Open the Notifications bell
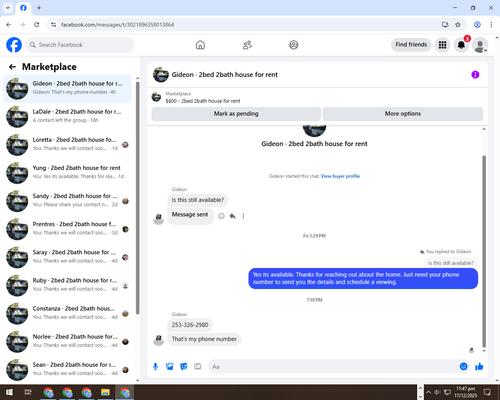This screenshot has height=400, width=500. (x=461, y=45)
